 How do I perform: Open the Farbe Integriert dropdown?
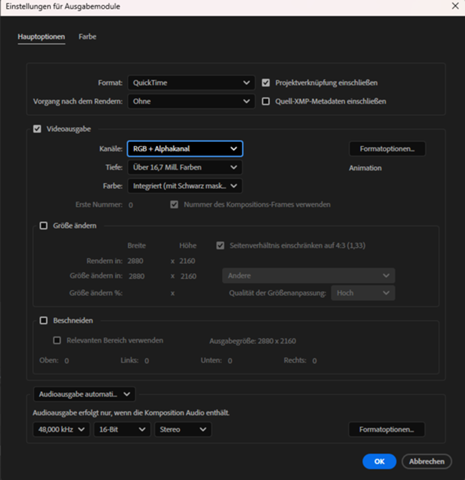coord(185,186)
